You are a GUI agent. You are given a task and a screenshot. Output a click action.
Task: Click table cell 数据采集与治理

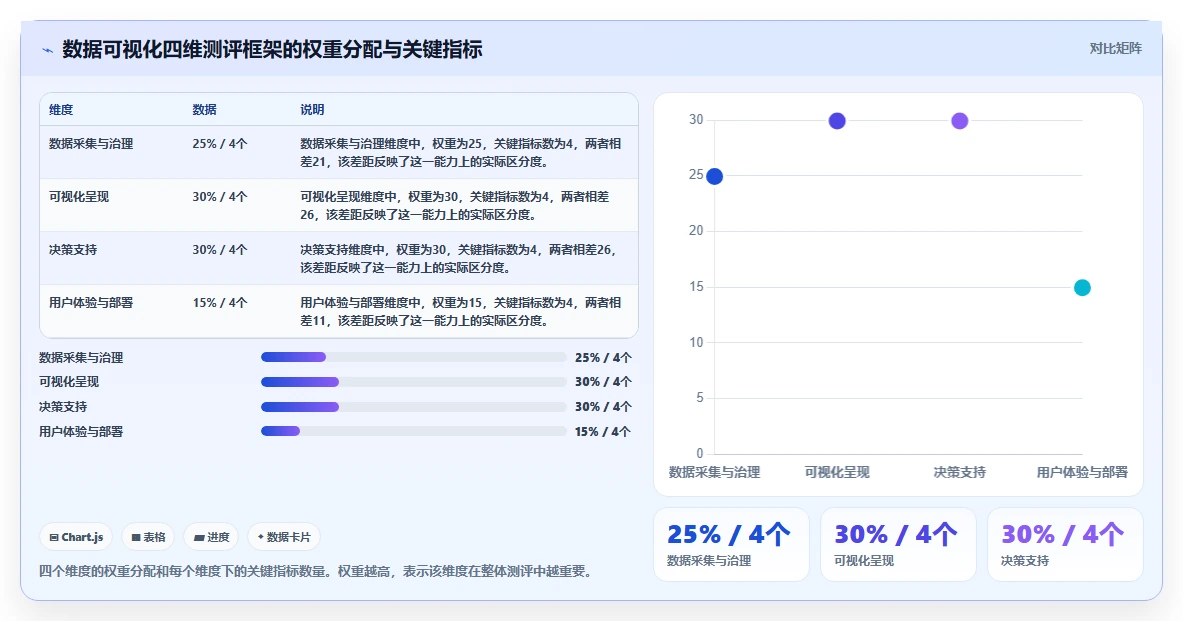tap(91, 143)
